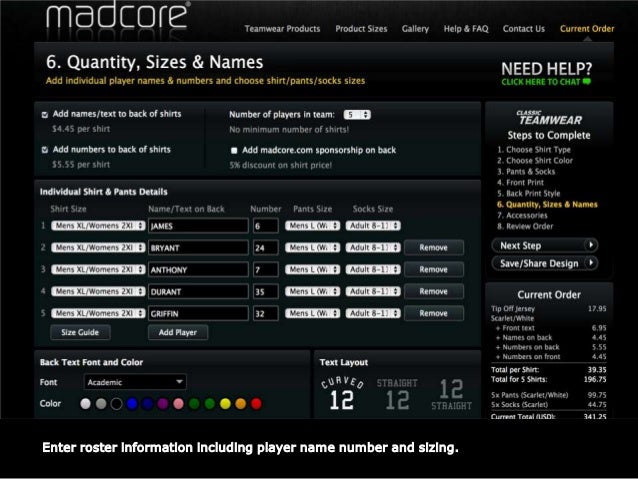The image size is (638, 479).
Task: Go to step 8 Review Order
Action: pos(525,227)
